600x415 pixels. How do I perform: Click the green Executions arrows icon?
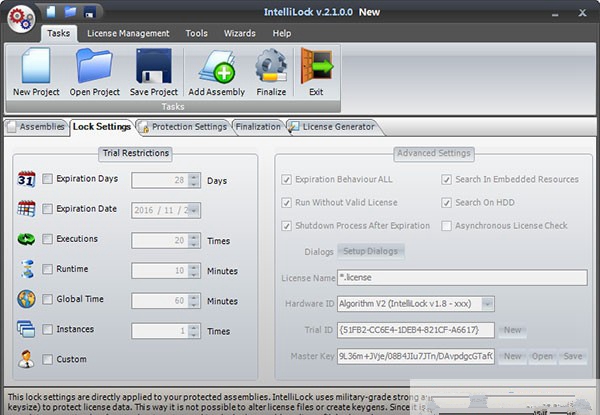[26, 239]
